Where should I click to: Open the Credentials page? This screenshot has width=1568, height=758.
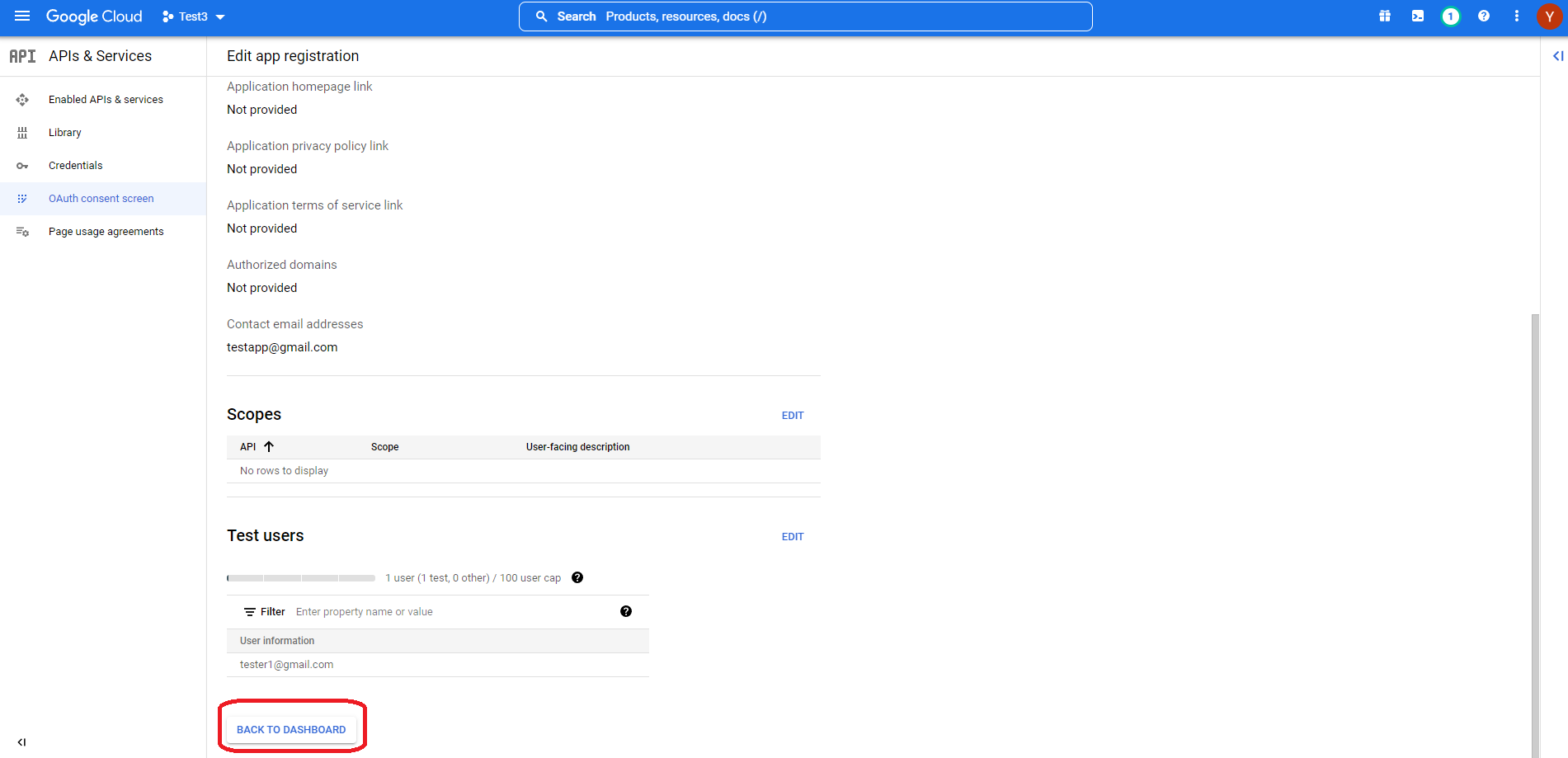[76, 166]
